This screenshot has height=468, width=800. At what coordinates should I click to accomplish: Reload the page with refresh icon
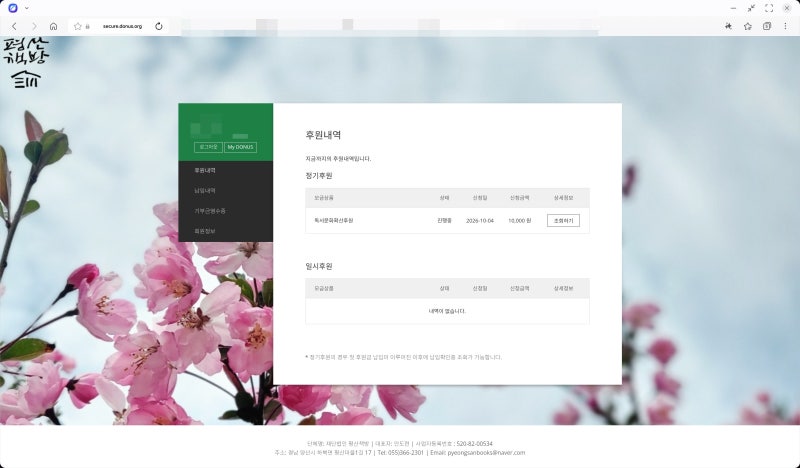tap(159, 26)
